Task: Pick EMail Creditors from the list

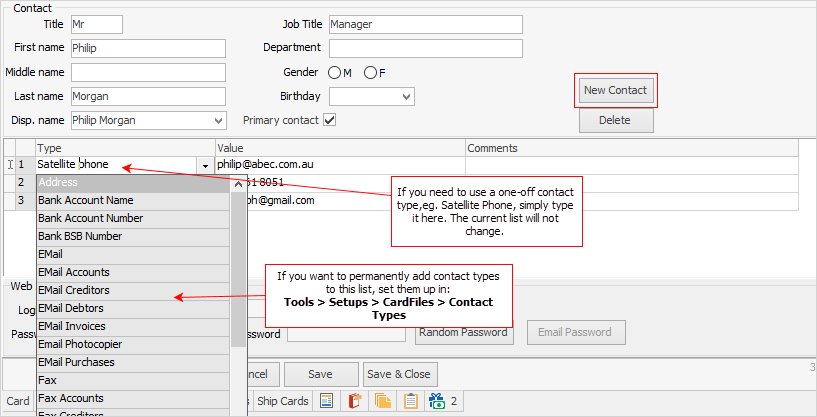Action: (x=133, y=290)
